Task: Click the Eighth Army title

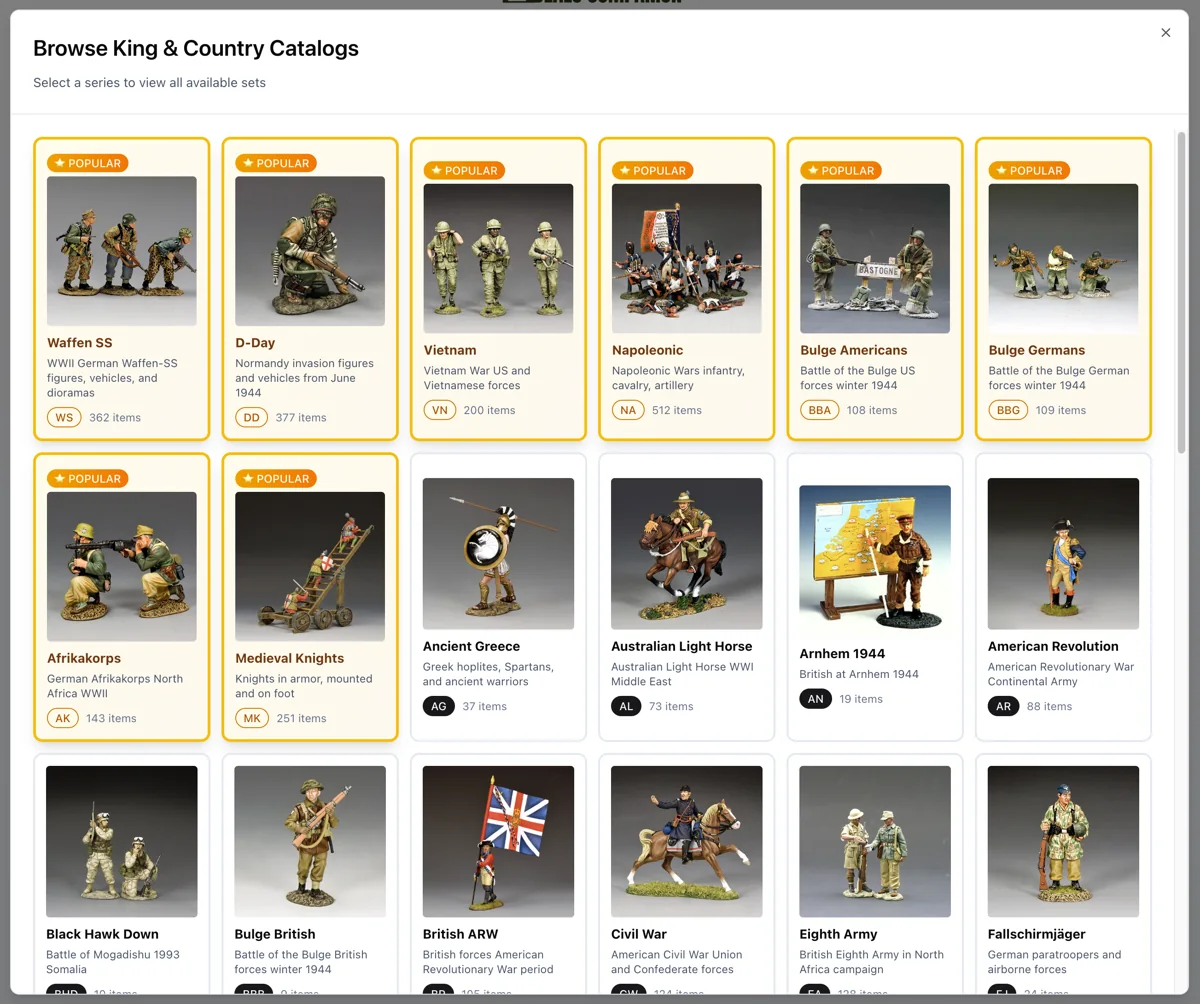Action: 838,934
